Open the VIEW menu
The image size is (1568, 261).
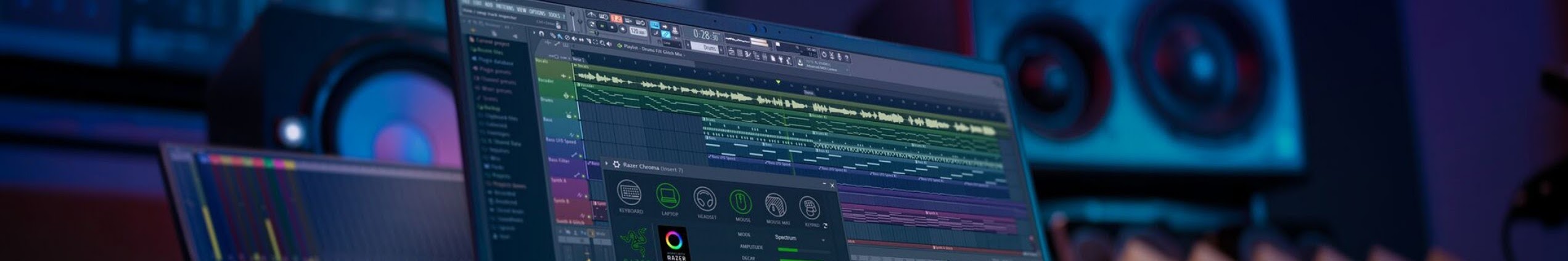click(x=522, y=10)
